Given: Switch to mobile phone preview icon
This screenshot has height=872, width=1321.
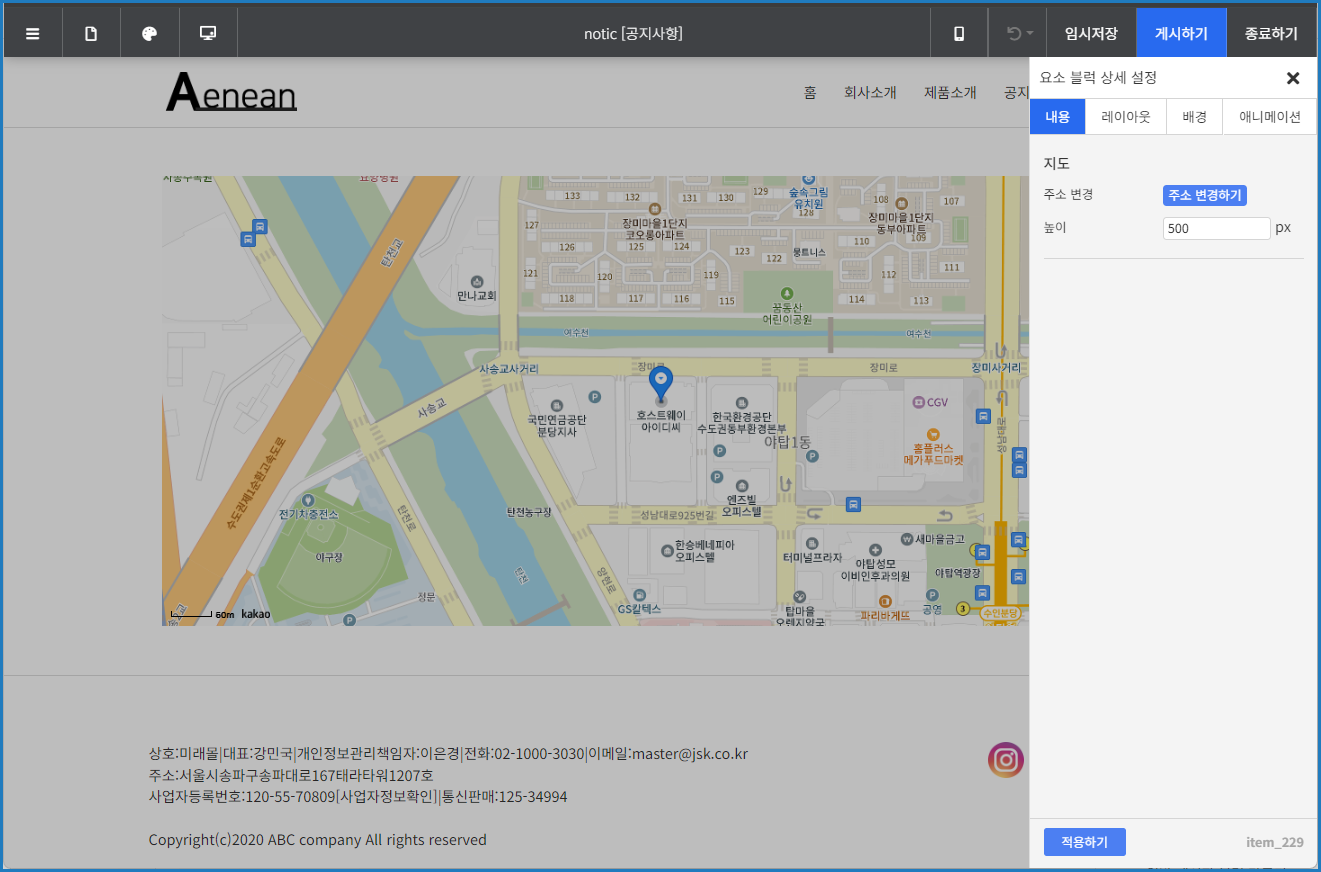Looking at the screenshot, I should (x=959, y=33).
